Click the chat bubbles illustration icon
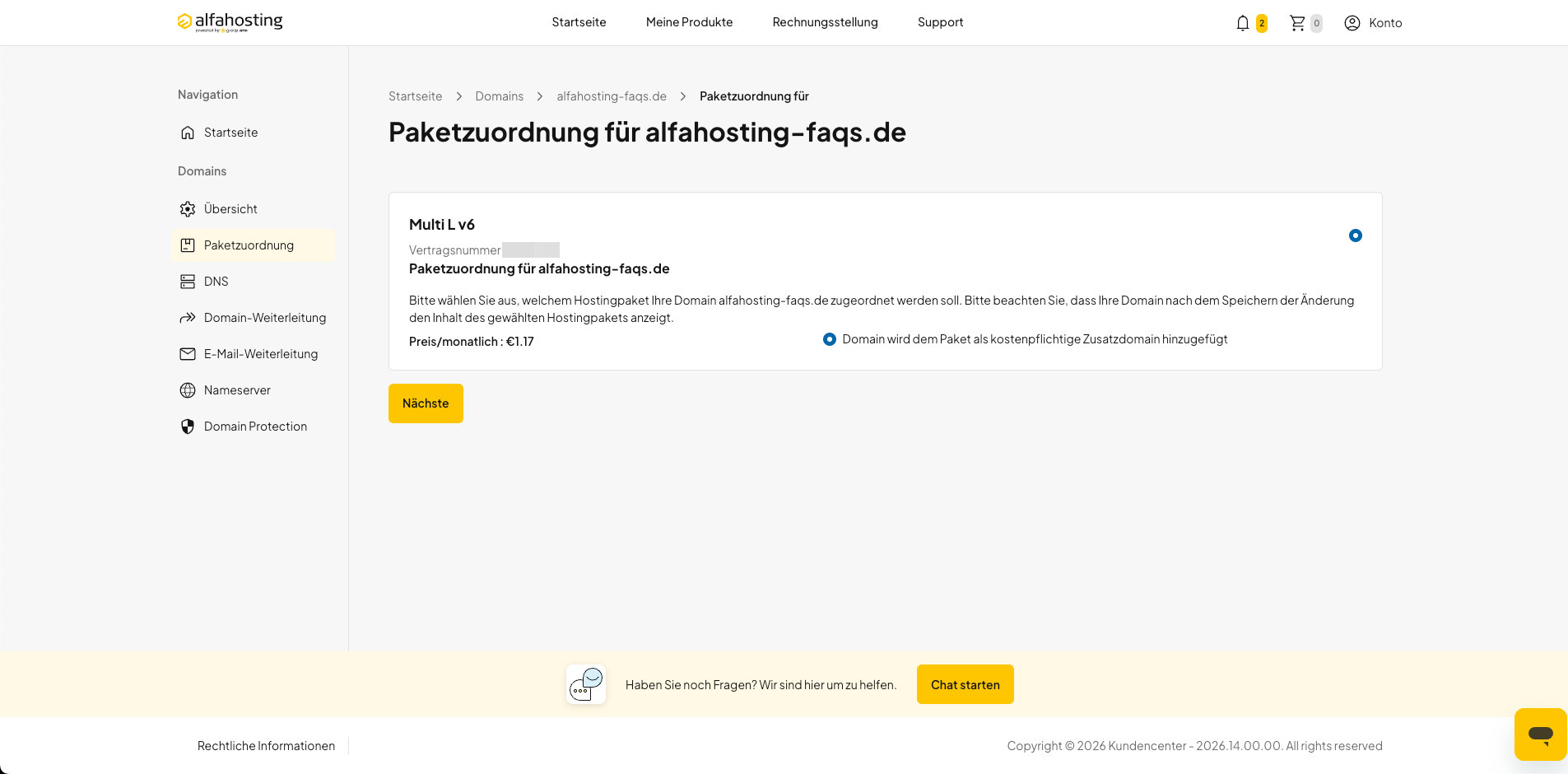This screenshot has height=774, width=1568. point(586,684)
